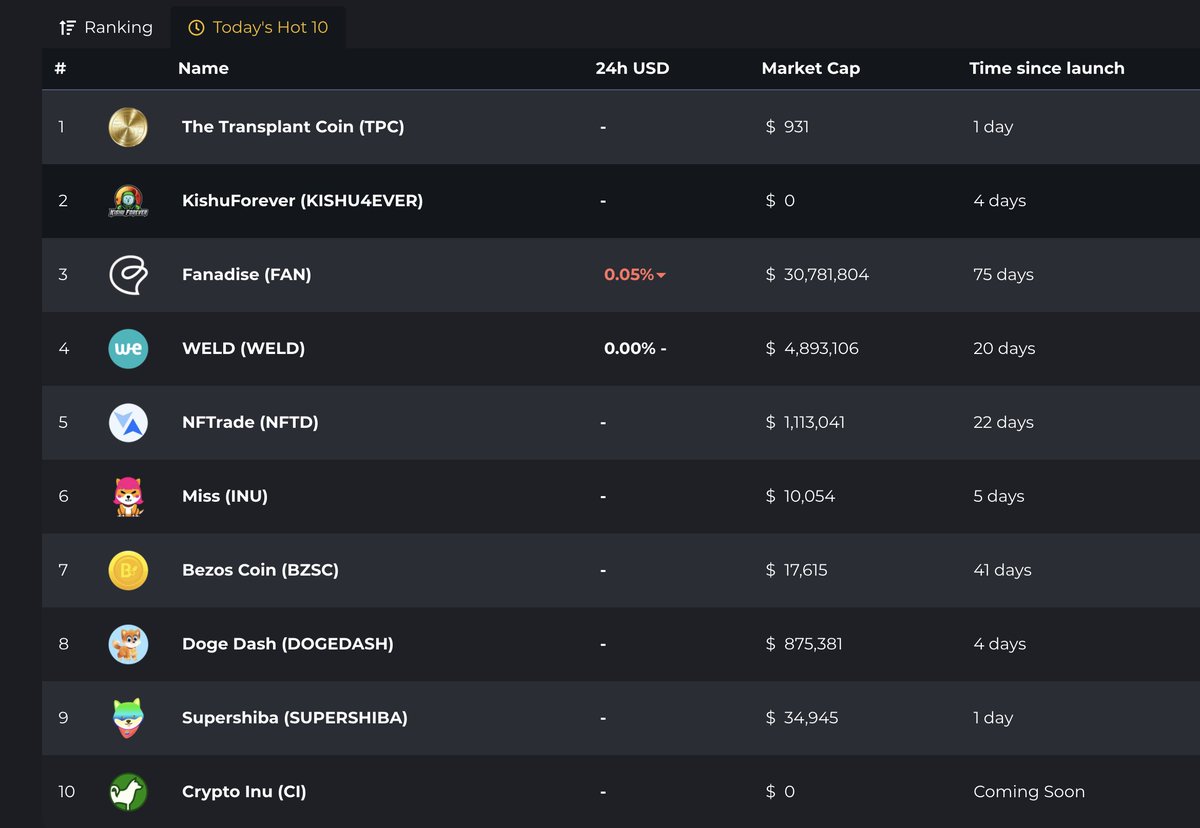Open the Ranking tab
The width and height of the screenshot is (1200, 828).
[x=106, y=27]
